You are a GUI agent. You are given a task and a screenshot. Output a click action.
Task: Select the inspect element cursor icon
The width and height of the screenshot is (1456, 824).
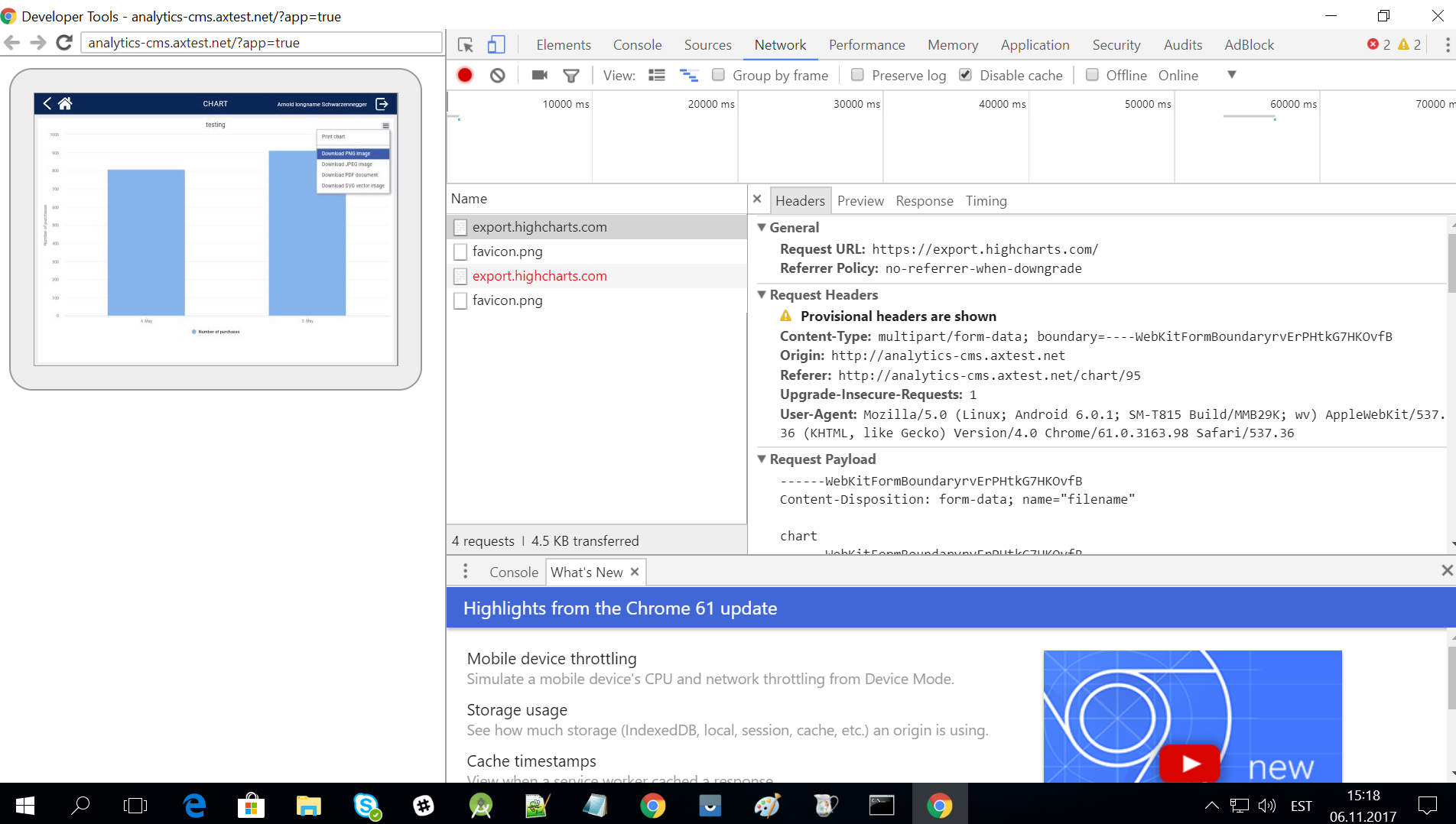465,44
